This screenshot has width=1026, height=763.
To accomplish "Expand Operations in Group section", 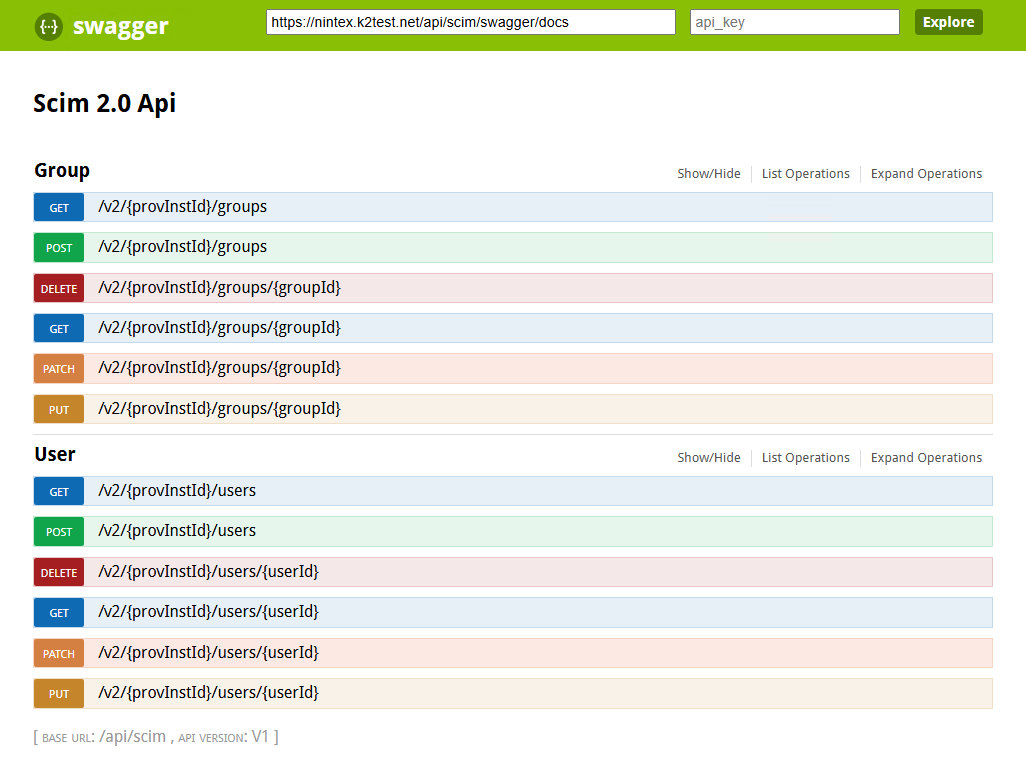I will [x=926, y=174].
